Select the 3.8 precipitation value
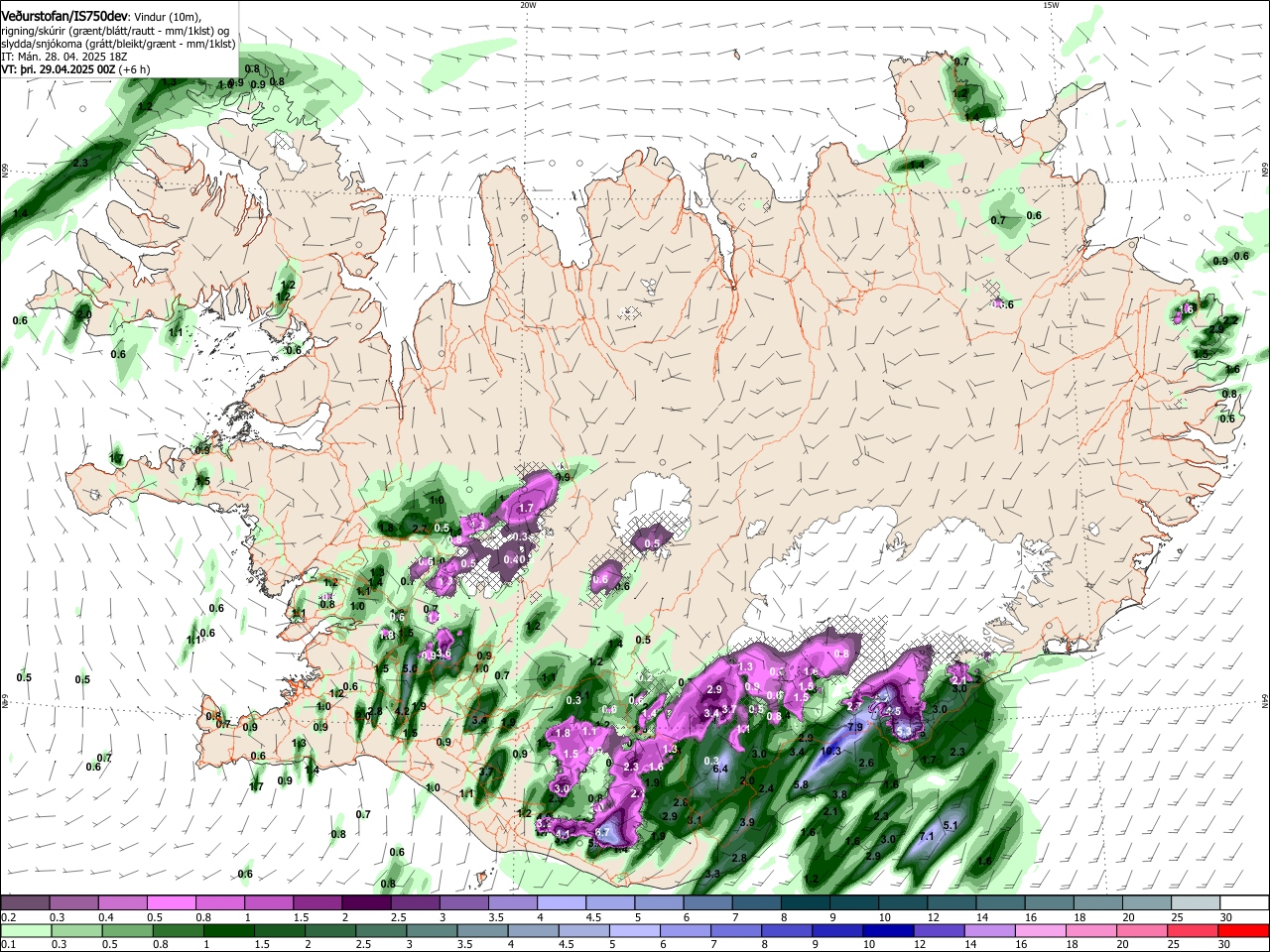Image resolution: width=1270 pixels, height=952 pixels. click(838, 794)
